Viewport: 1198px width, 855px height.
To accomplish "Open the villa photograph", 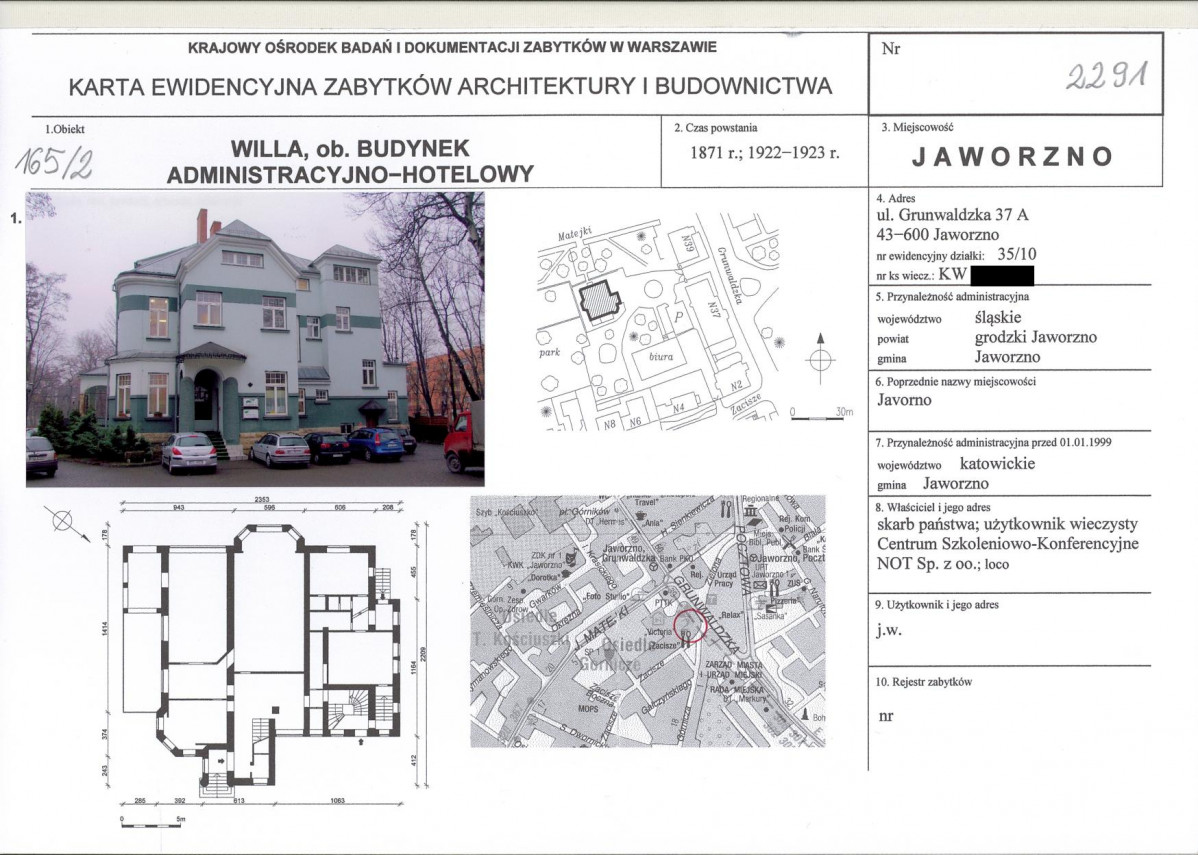I will (x=255, y=338).
